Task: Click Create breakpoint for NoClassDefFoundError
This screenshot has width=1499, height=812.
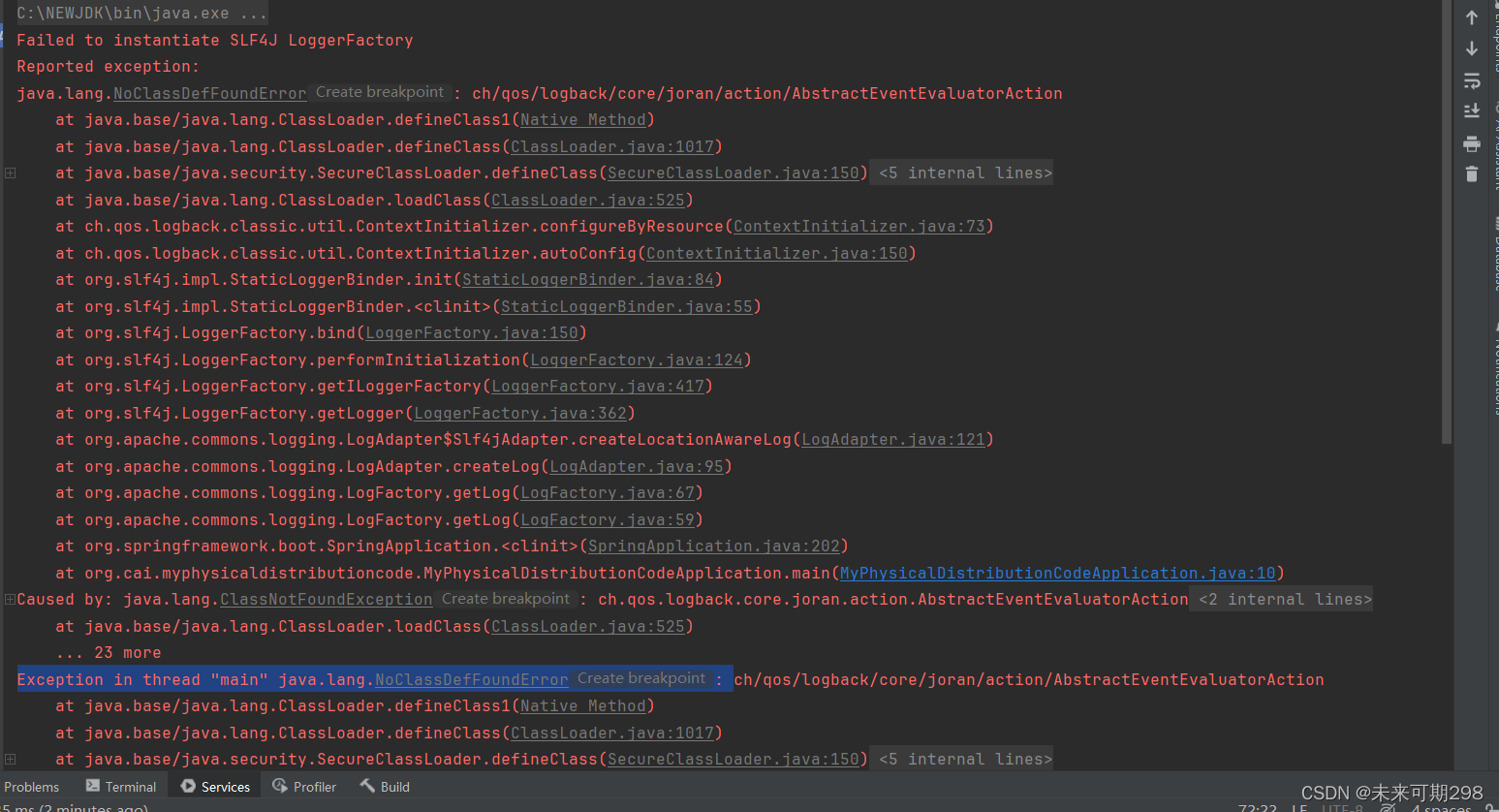Action: [x=380, y=92]
